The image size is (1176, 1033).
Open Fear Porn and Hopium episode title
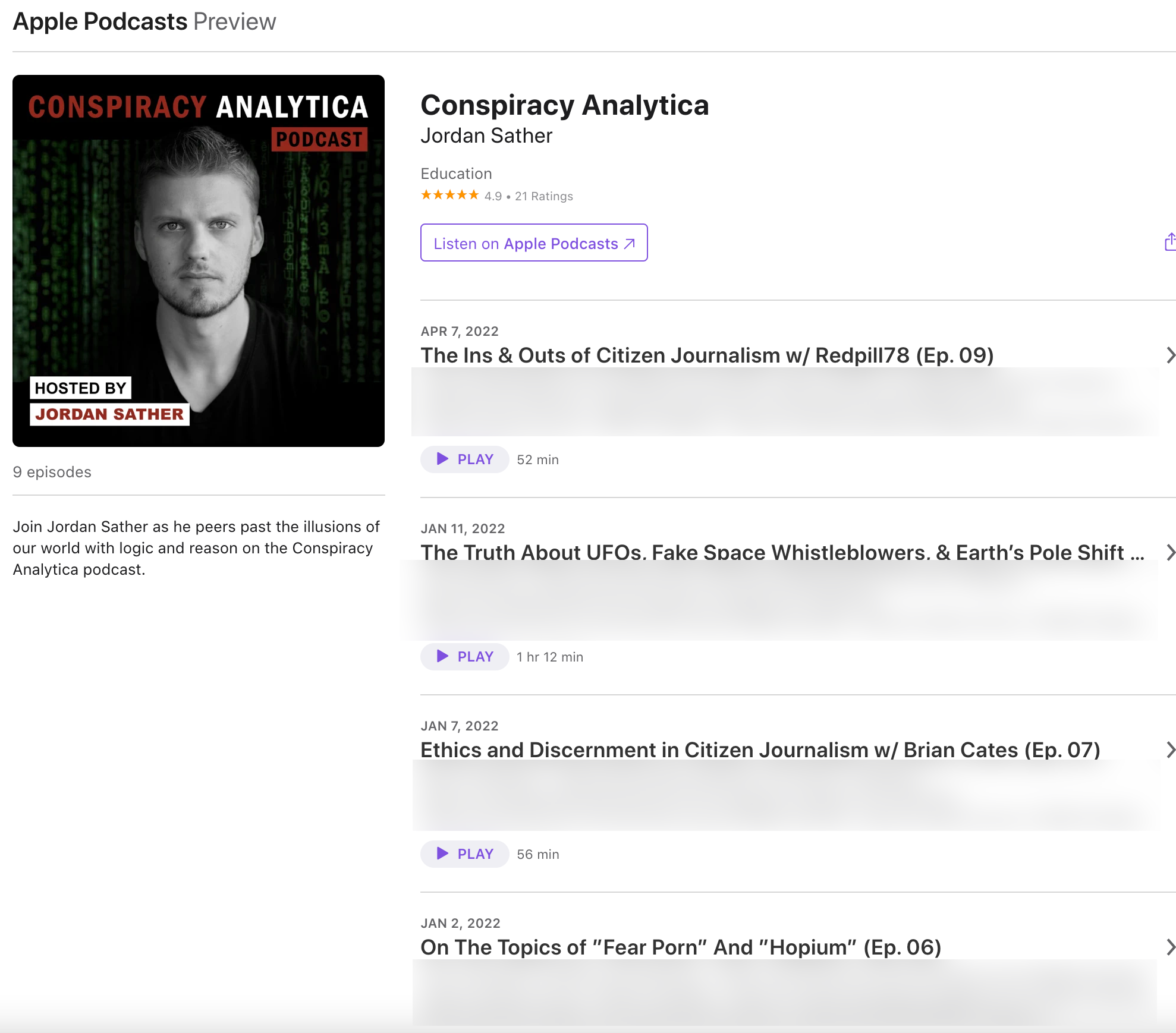pos(680,947)
